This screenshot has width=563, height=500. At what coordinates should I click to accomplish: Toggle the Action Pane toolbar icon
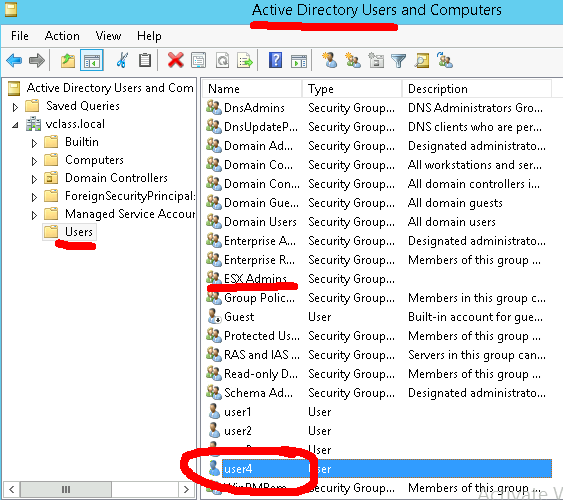[299, 61]
